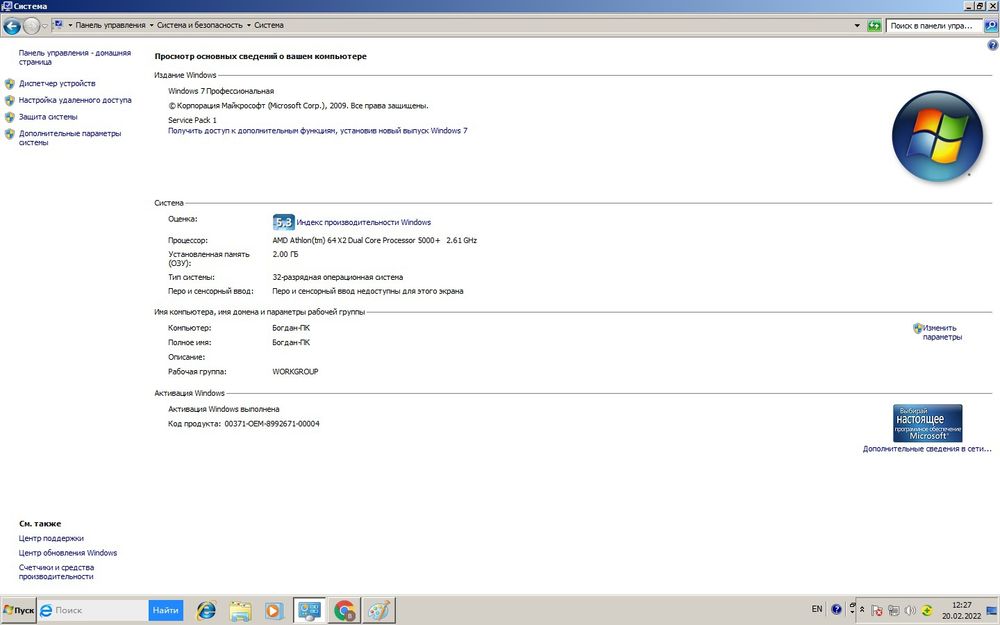
Task: Select the processor text AMD Athlon 64 X2
Action: [x=374, y=240]
